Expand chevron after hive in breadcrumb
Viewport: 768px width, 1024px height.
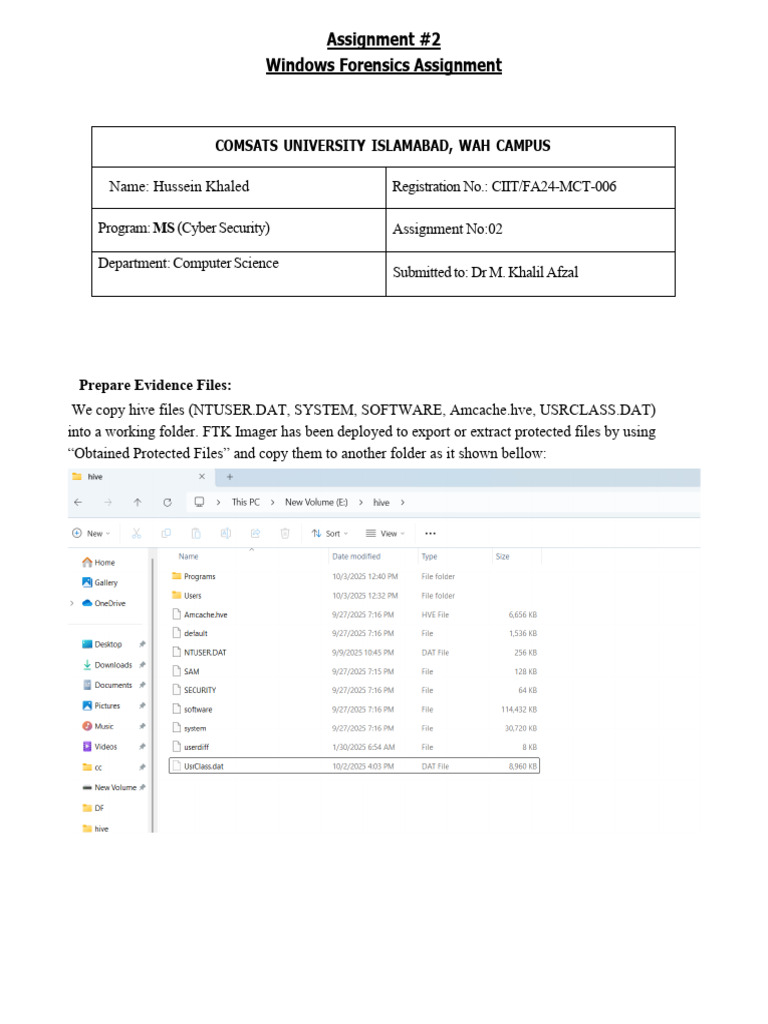pyautogui.click(x=402, y=502)
